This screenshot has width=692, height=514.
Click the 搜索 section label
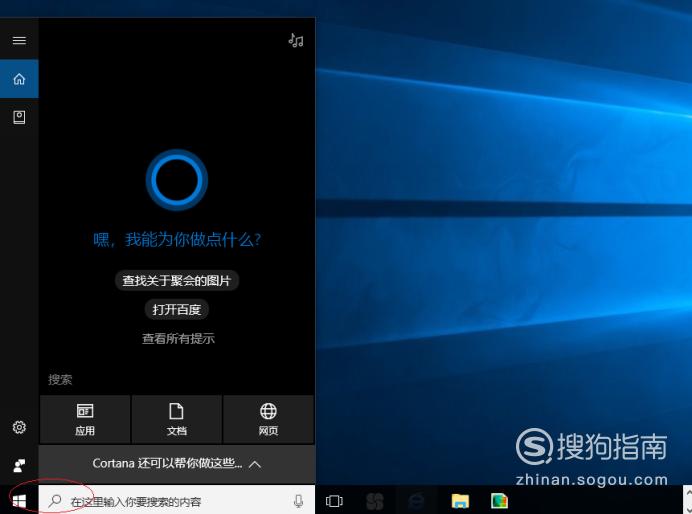[x=60, y=379]
